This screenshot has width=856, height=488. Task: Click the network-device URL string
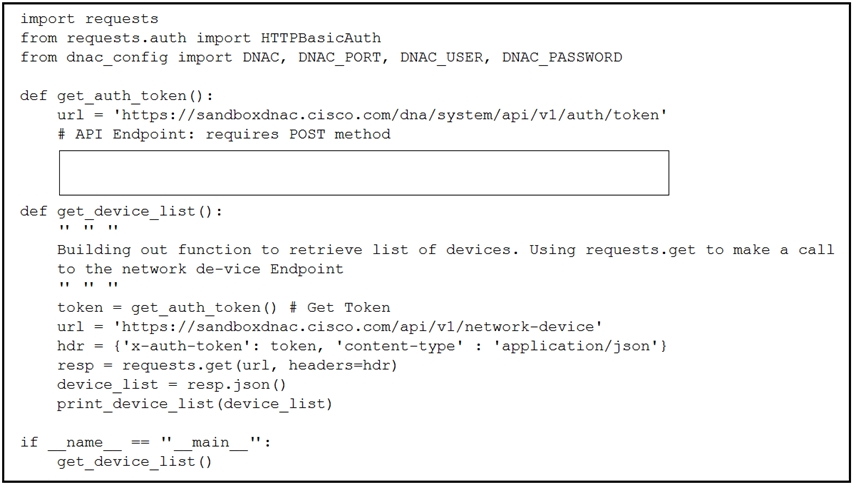(358, 327)
